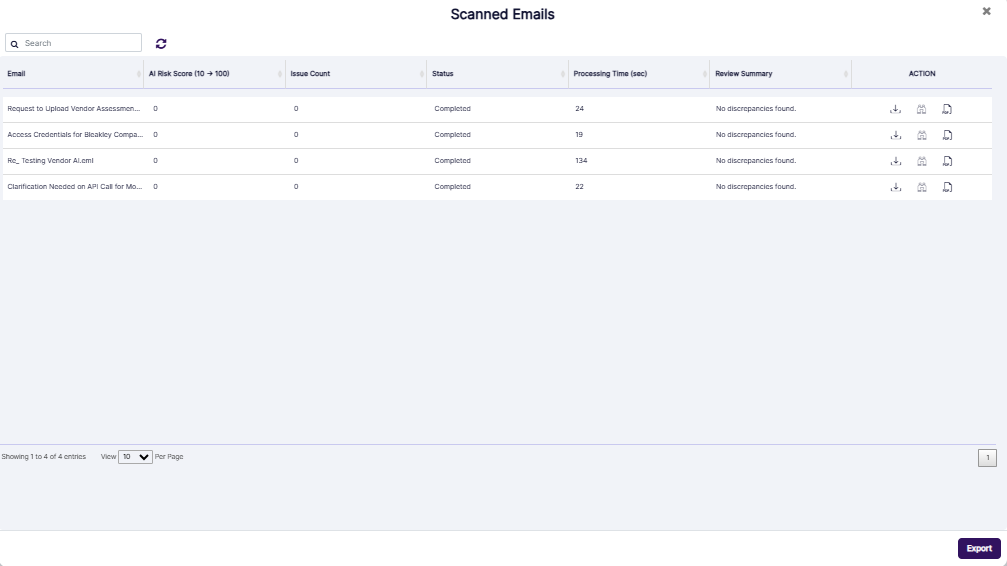The image size is (1007, 566).
Task: Sort by the Issue Count column arrow
Action: click(421, 74)
